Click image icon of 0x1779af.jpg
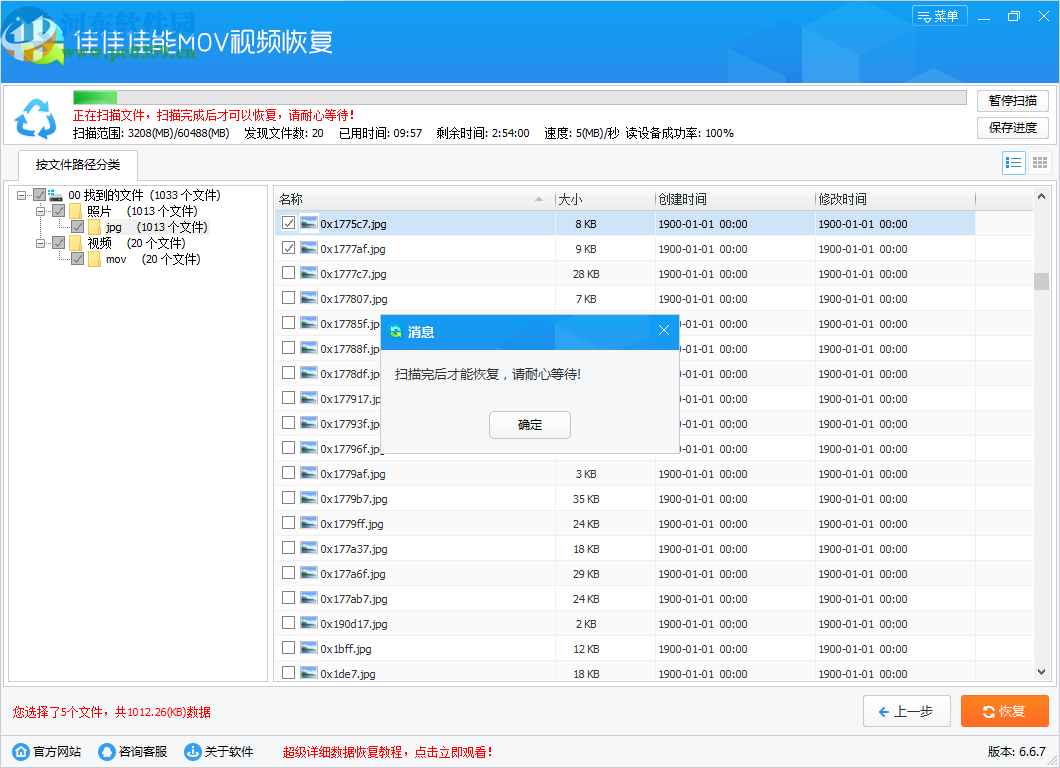 click(309, 474)
